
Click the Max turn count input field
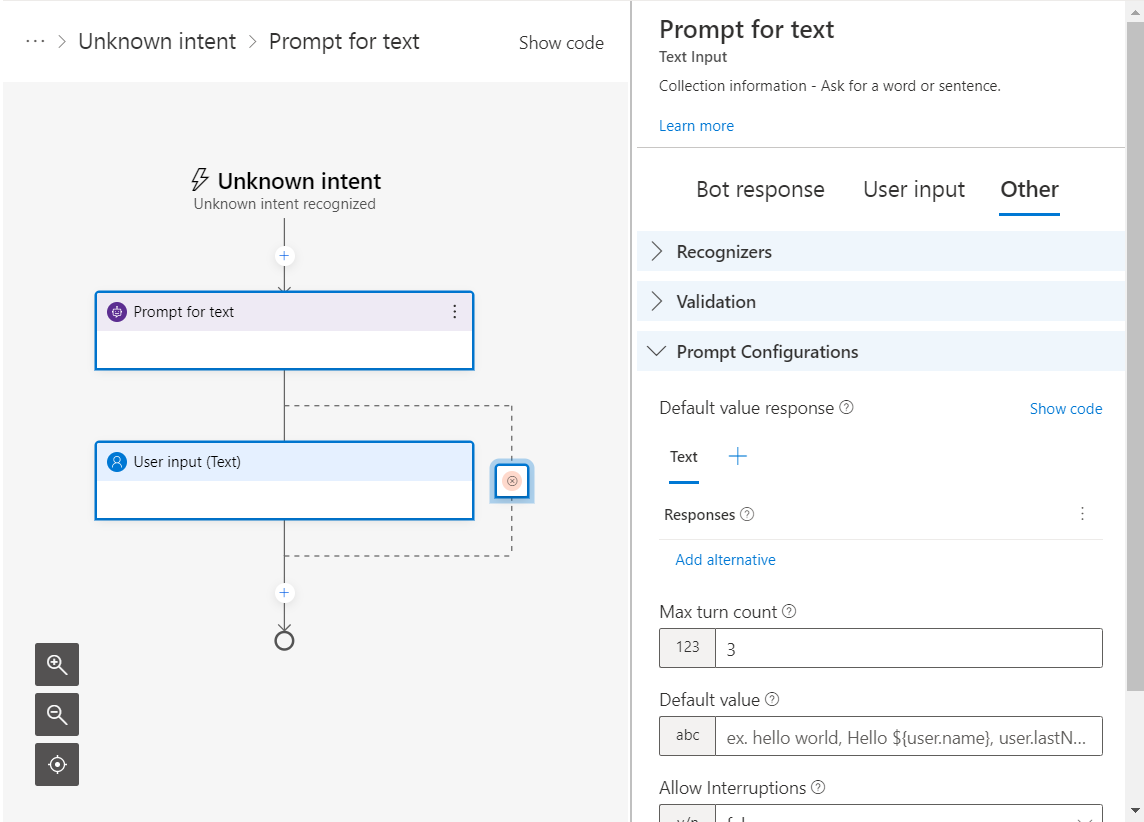coord(908,648)
